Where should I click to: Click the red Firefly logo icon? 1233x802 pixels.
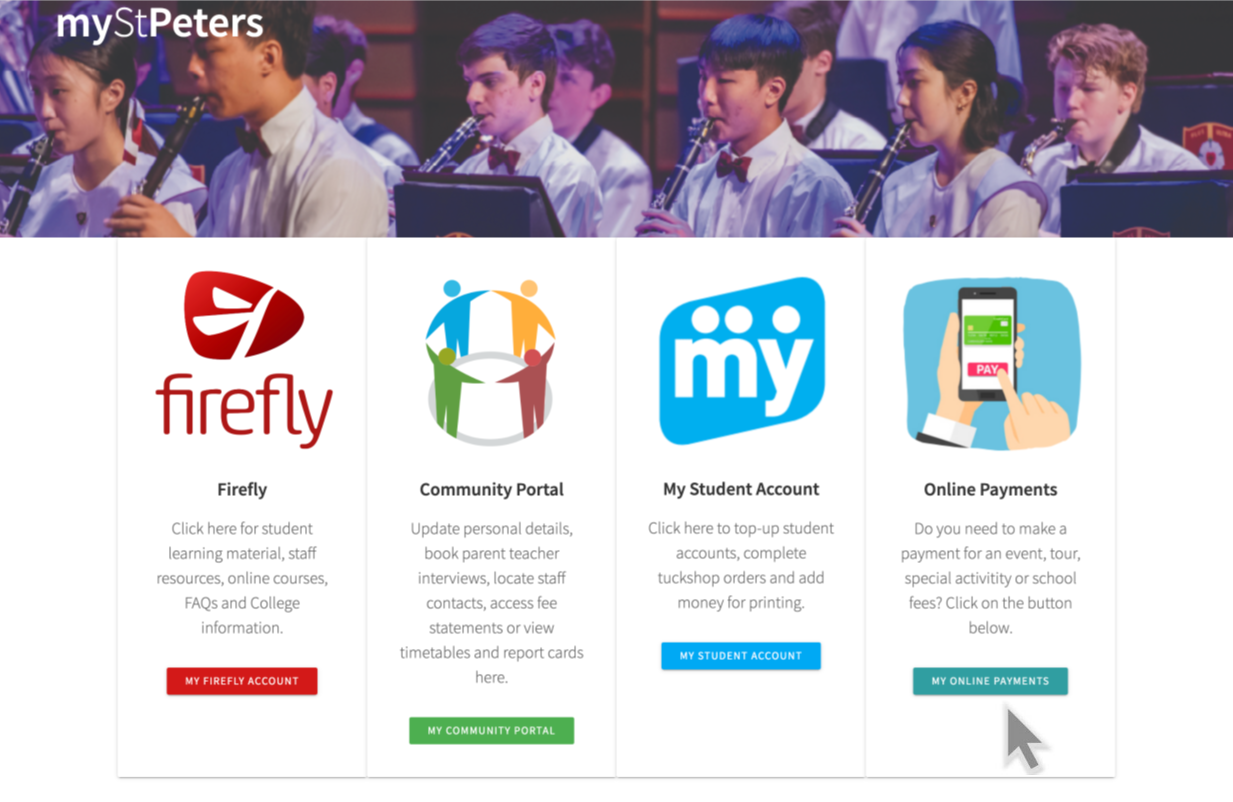click(x=244, y=315)
